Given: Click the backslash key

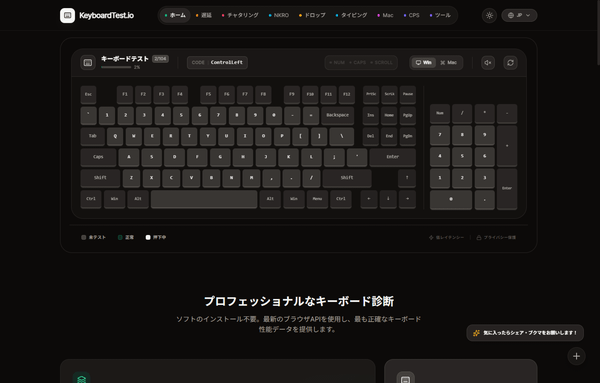Looking at the screenshot, I should tap(342, 136).
